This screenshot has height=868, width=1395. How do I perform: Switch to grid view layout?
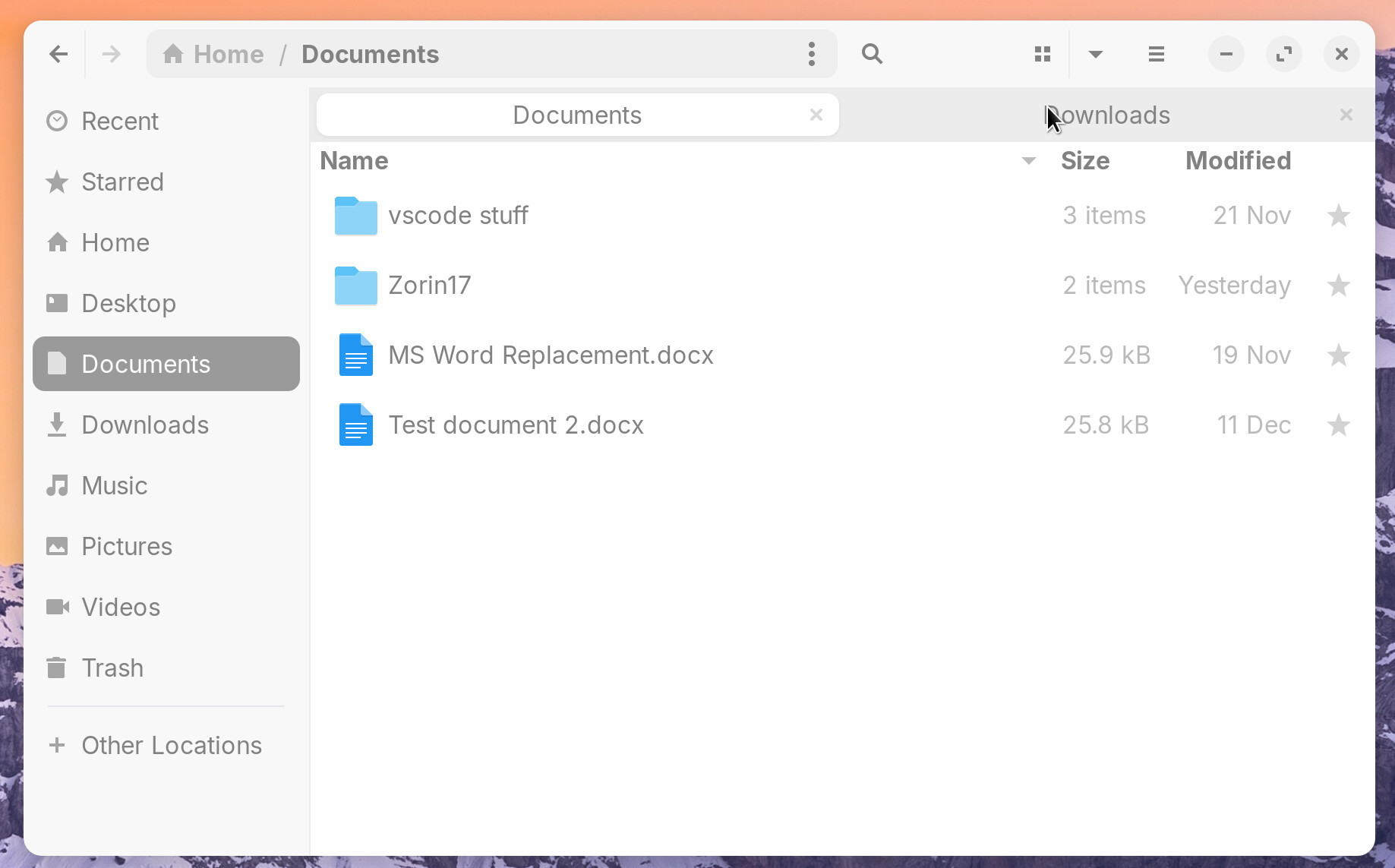coord(1041,54)
